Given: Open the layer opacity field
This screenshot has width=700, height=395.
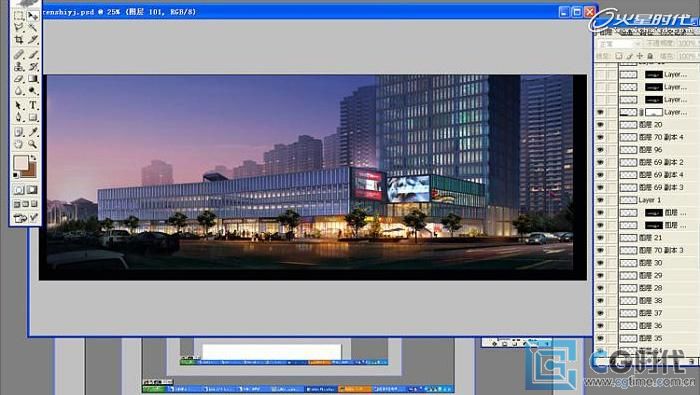Looking at the screenshot, I should 688,44.
